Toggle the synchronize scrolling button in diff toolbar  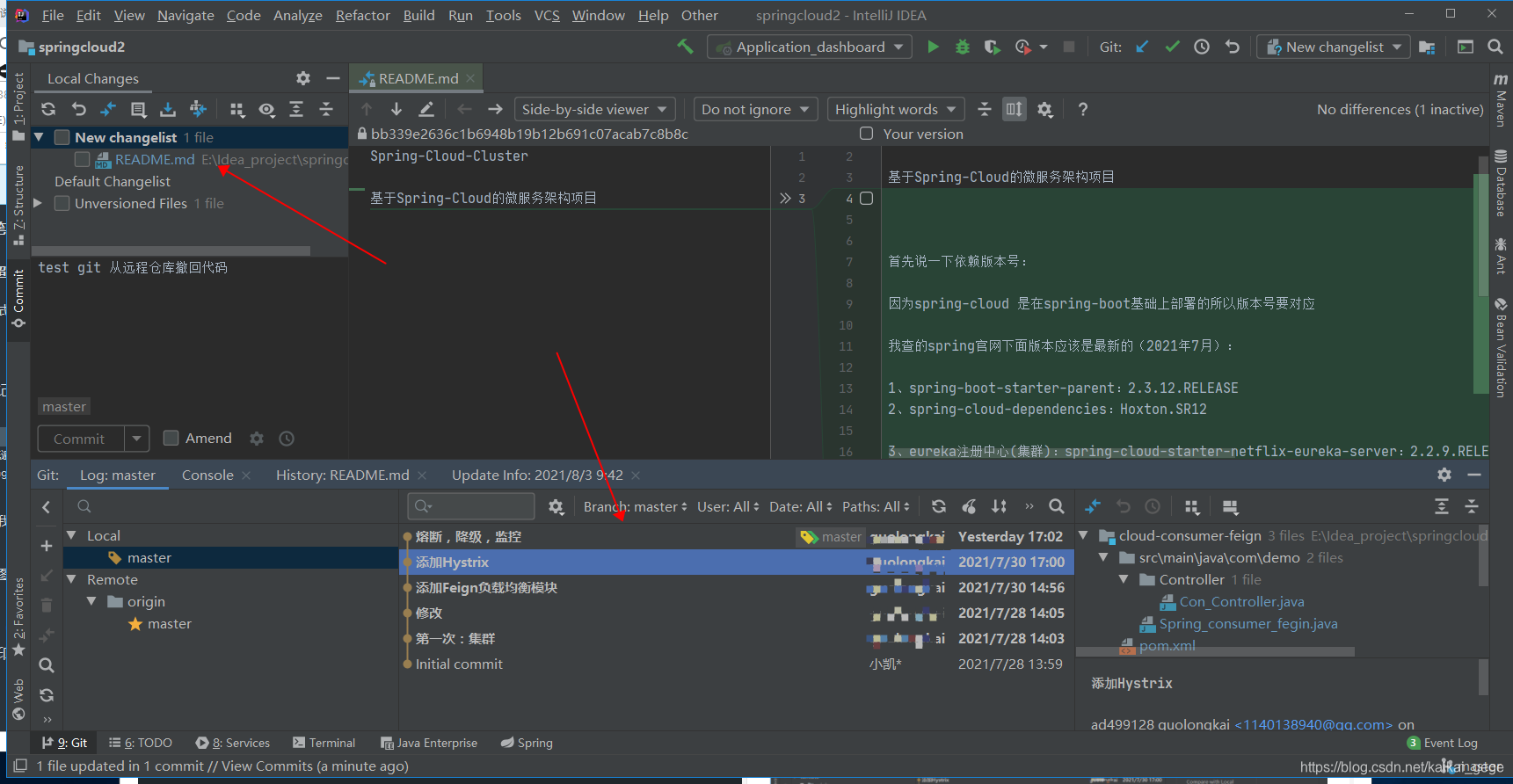[x=1015, y=109]
